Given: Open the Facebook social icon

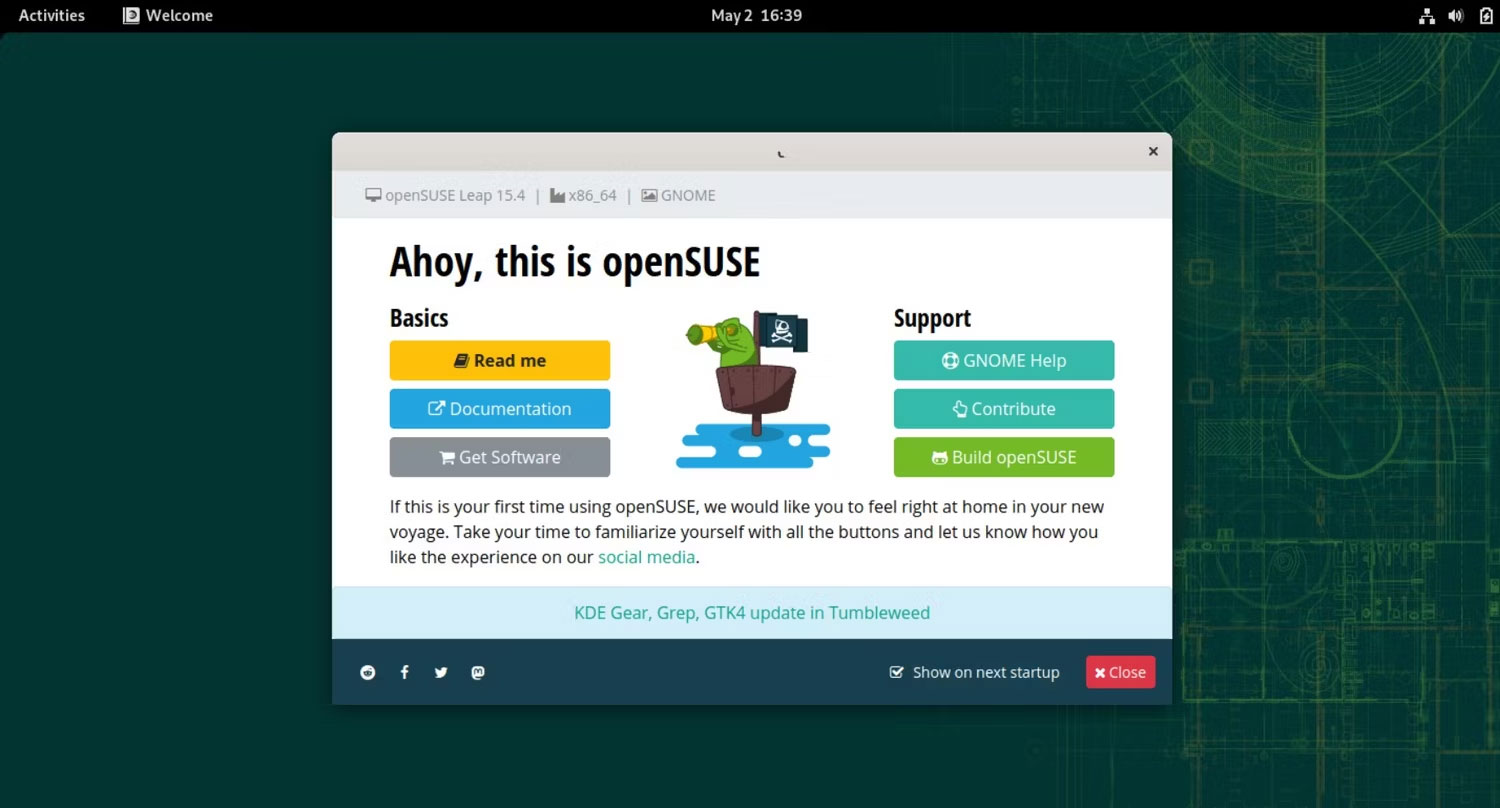Looking at the screenshot, I should coord(404,672).
